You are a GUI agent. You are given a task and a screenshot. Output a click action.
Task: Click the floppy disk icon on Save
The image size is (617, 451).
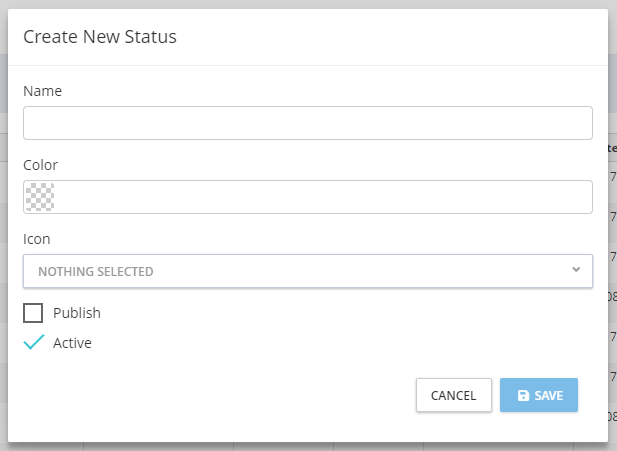pyautogui.click(x=523, y=395)
